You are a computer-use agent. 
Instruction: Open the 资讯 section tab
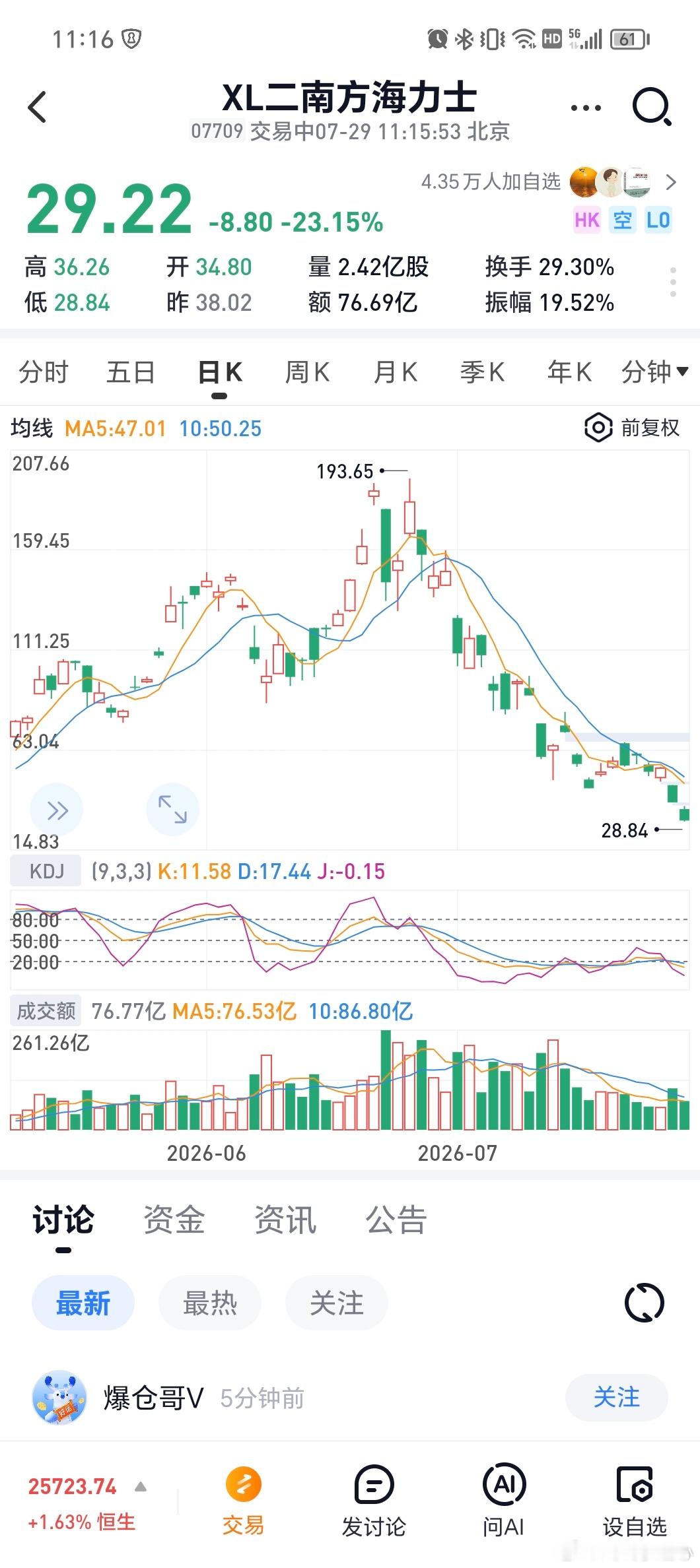tap(285, 1220)
